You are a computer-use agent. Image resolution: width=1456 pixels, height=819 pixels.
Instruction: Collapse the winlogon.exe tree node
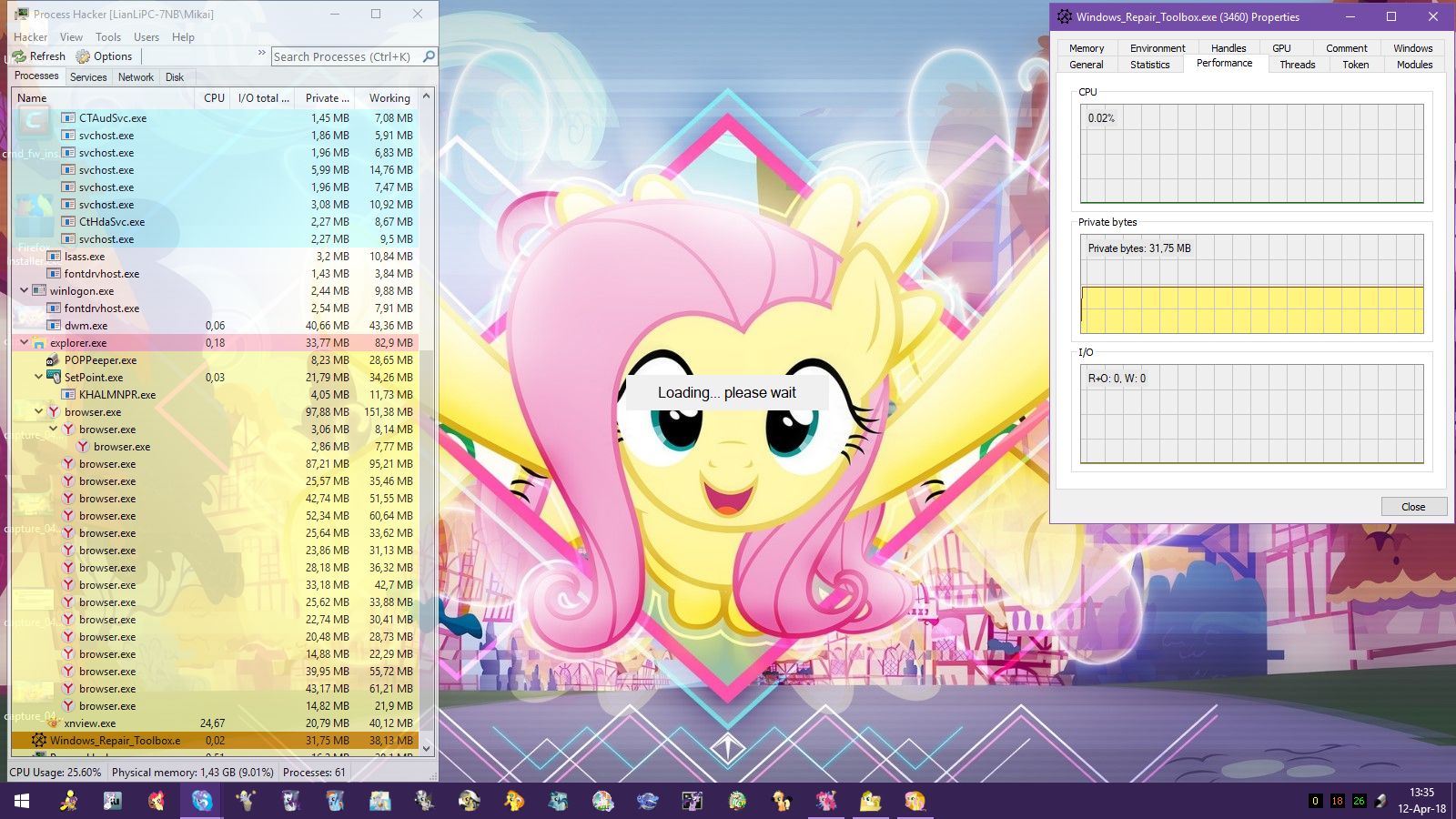pyautogui.click(x=25, y=291)
